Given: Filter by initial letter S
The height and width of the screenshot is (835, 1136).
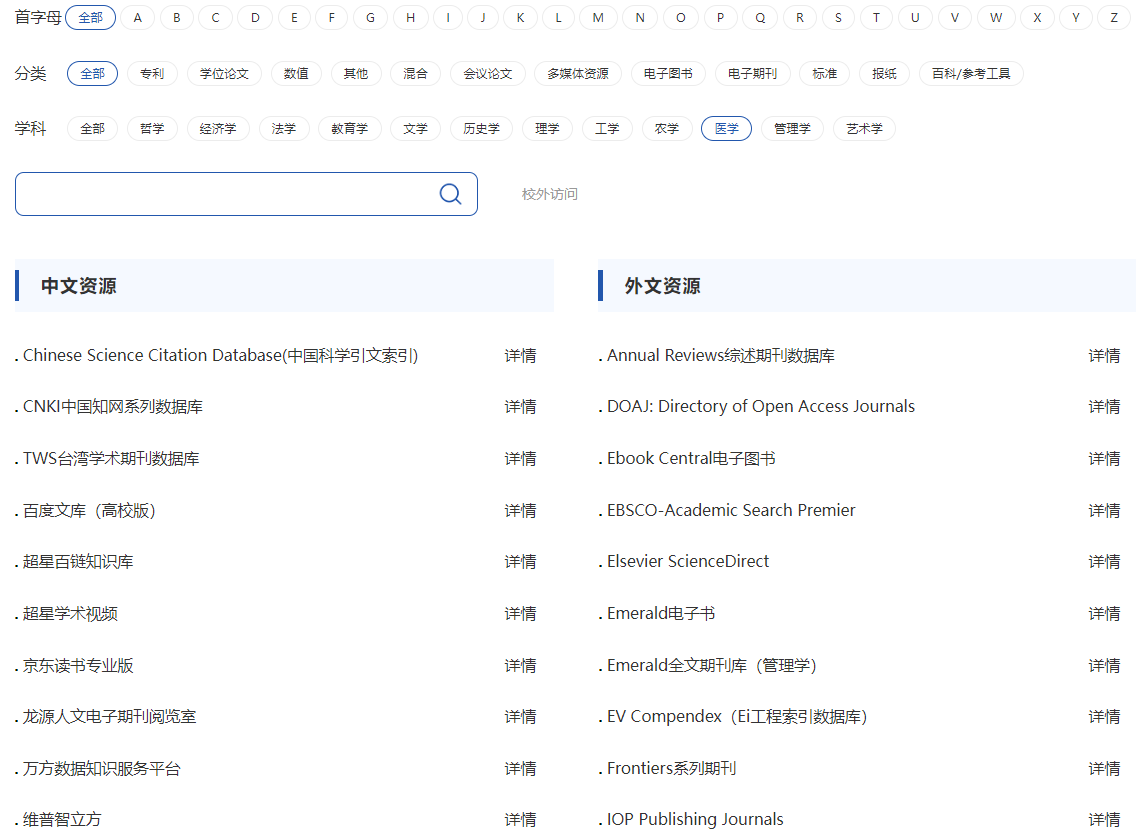Looking at the screenshot, I should coord(838,17).
